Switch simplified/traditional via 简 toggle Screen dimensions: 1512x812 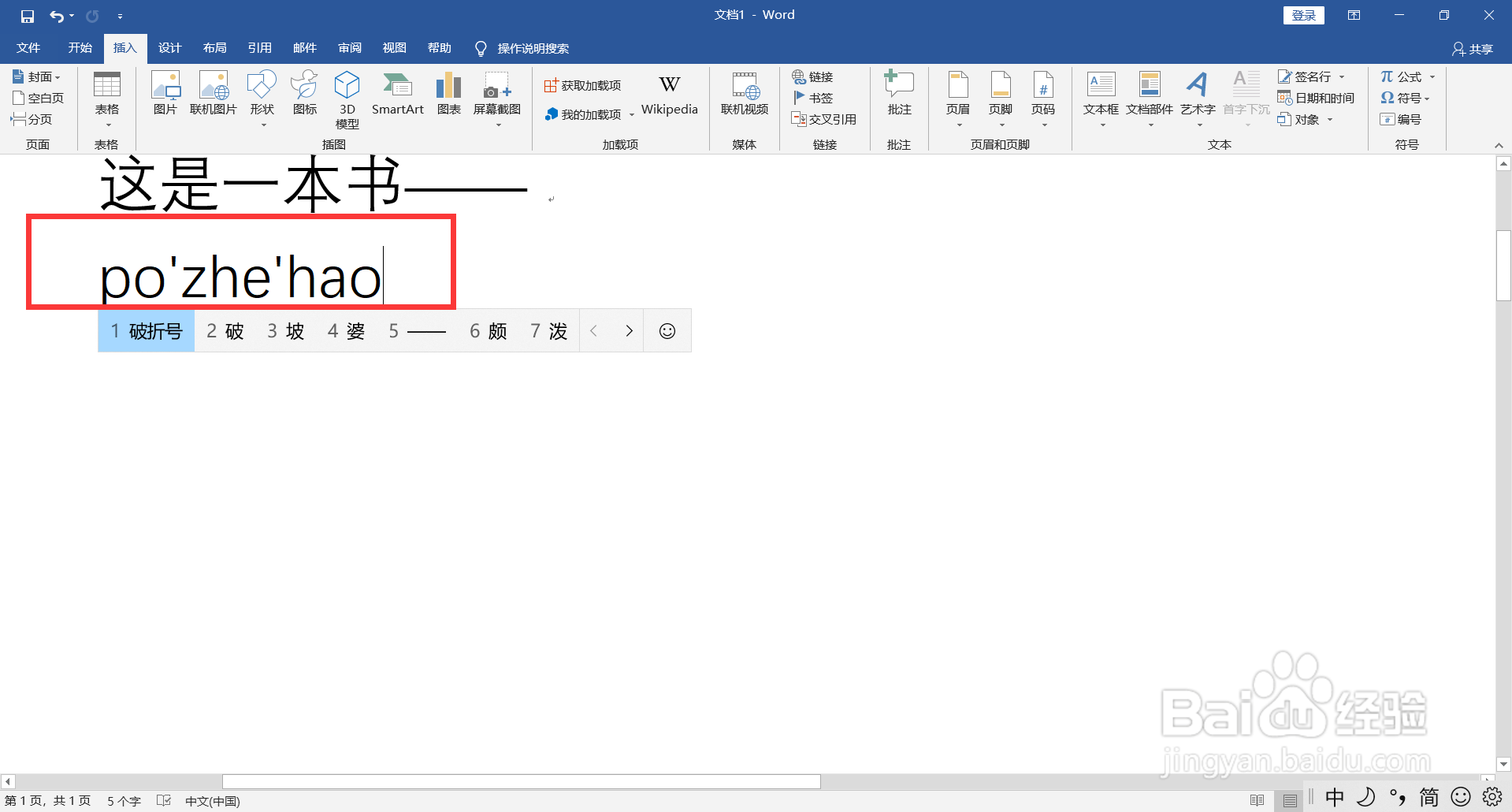point(1428,798)
